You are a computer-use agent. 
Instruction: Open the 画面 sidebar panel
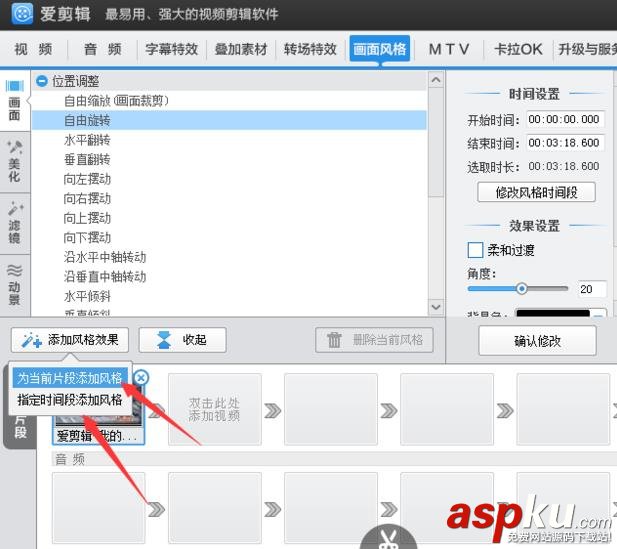coord(15,101)
